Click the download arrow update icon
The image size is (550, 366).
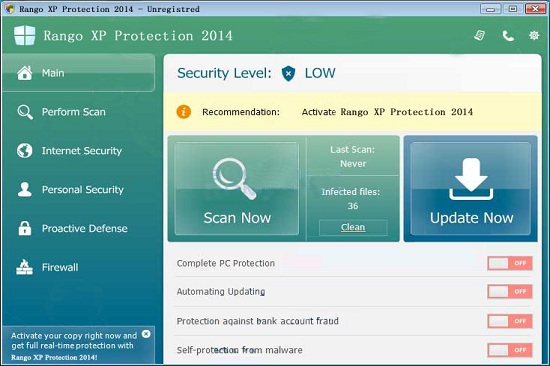click(471, 179)
